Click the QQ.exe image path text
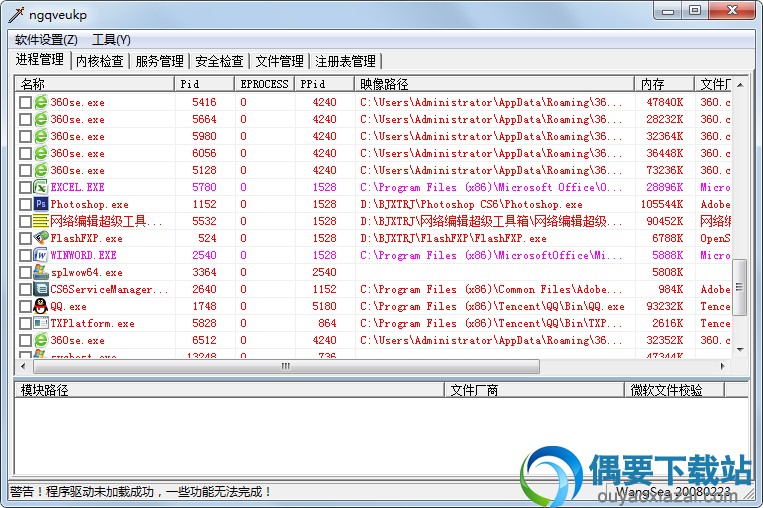 point(492,307)
